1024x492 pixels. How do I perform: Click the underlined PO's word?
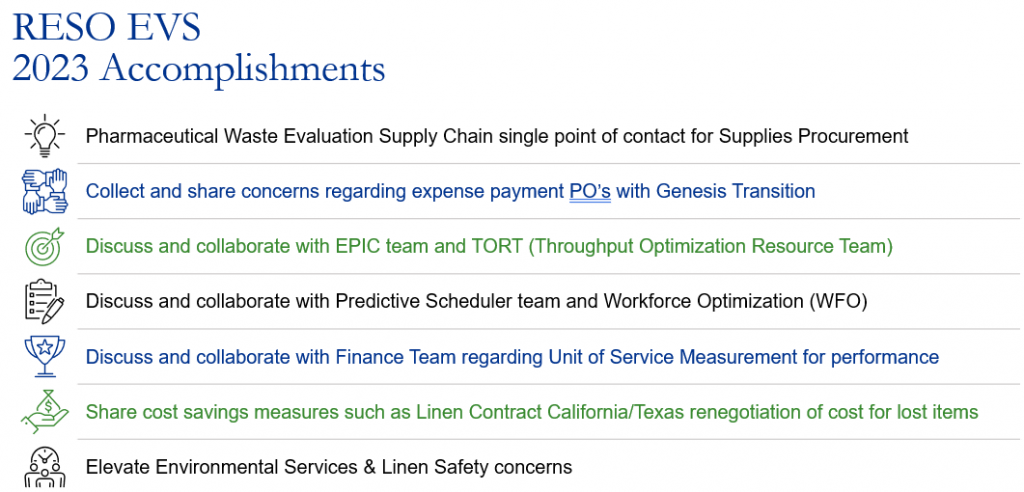pyautogui.click(x=590, y=191)
